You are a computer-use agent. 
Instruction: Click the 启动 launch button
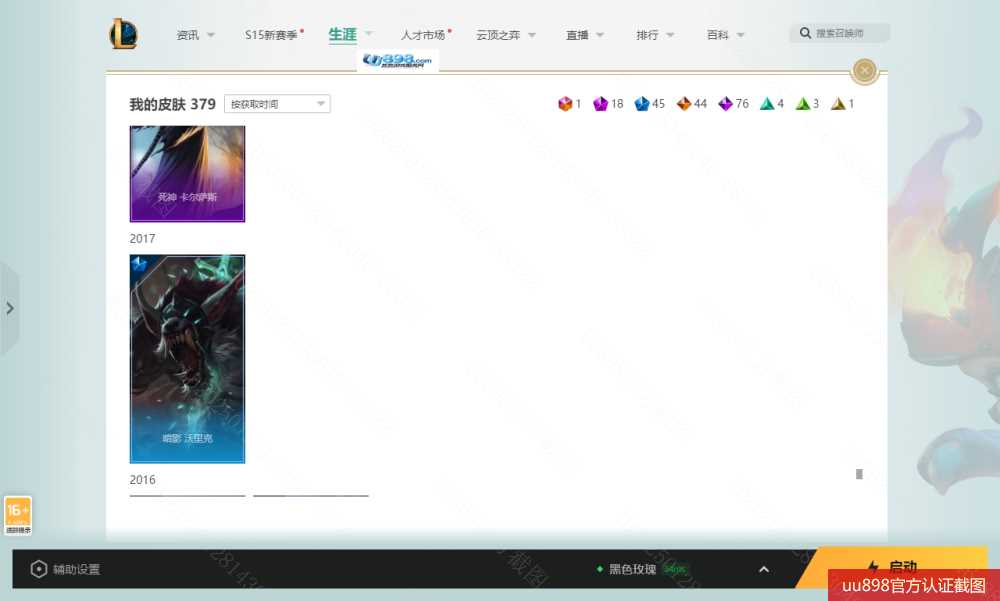(893, 567)
